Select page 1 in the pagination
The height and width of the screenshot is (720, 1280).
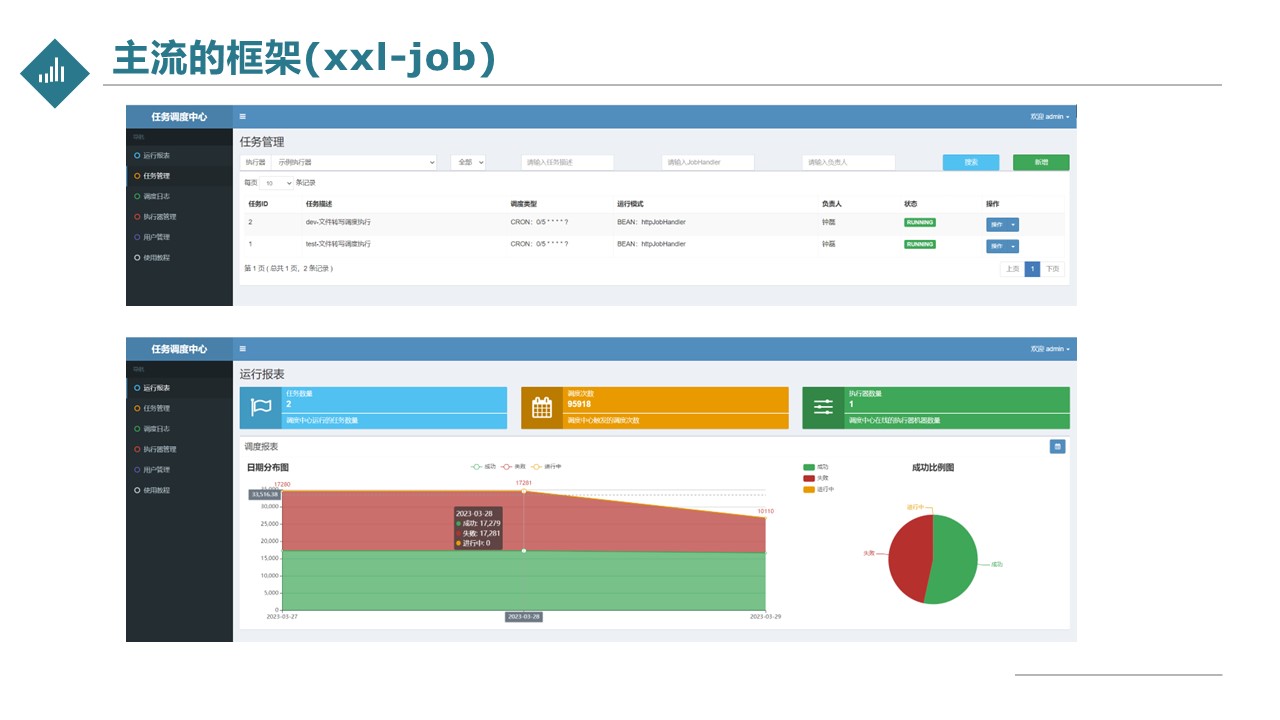1032,269
